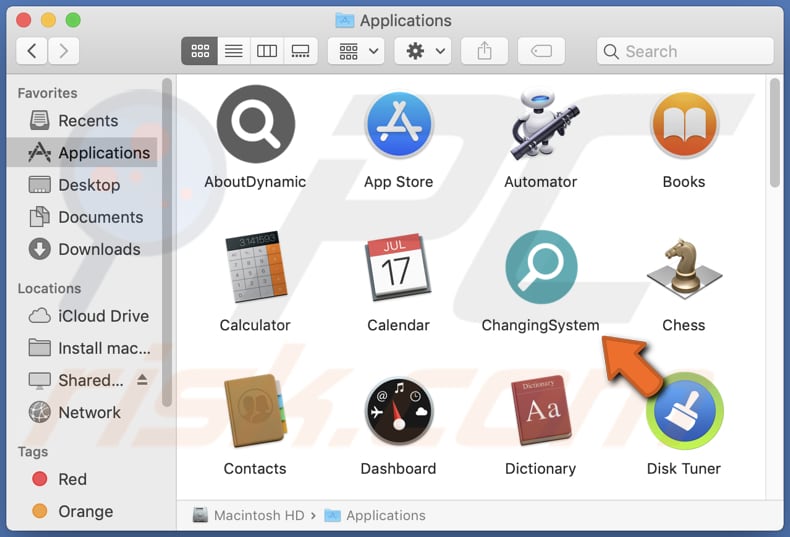
Task: Click the Share toolbar button
Action: [x=484, y=51]
